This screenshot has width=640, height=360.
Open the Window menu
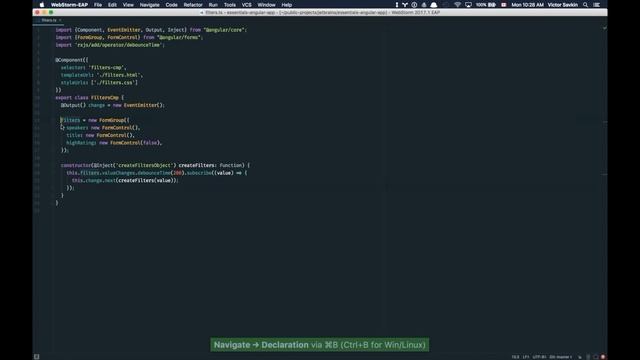pyautogui.click(x=267, y=5)
